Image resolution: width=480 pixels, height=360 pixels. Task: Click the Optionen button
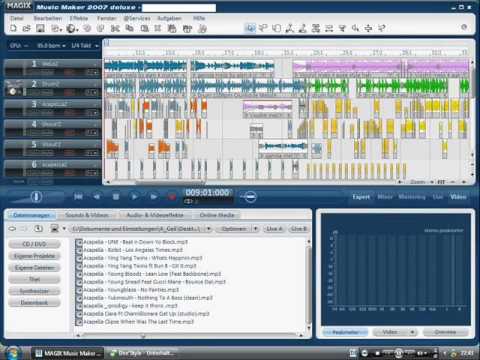pyautogui.click(x=234, y=229)
